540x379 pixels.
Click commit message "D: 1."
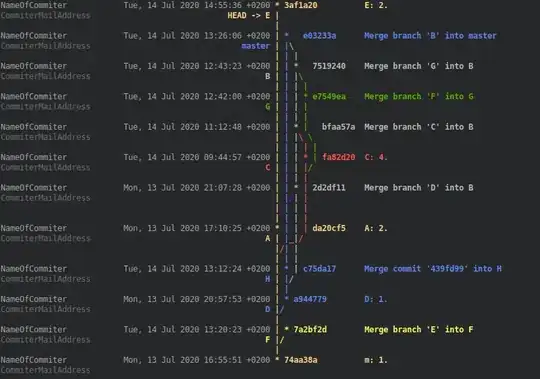376,299
